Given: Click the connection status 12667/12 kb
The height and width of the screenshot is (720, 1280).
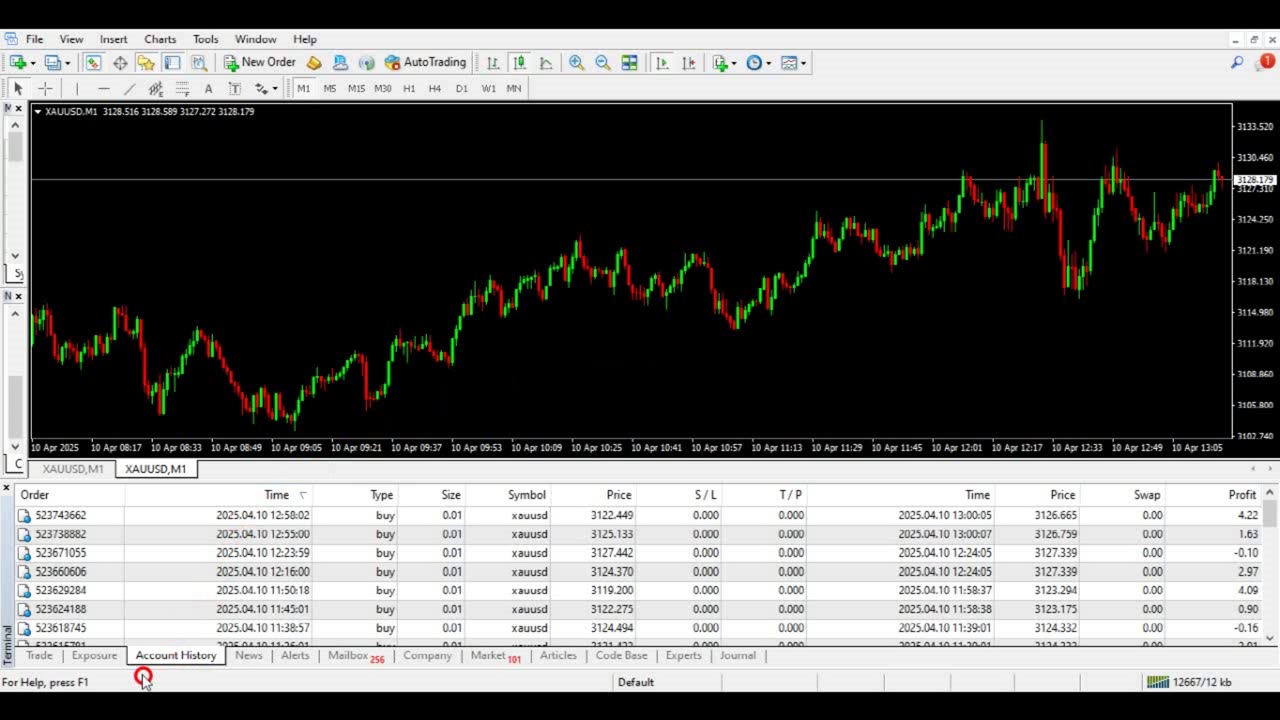Looking at the screenshot, I should coord(1189,682).
